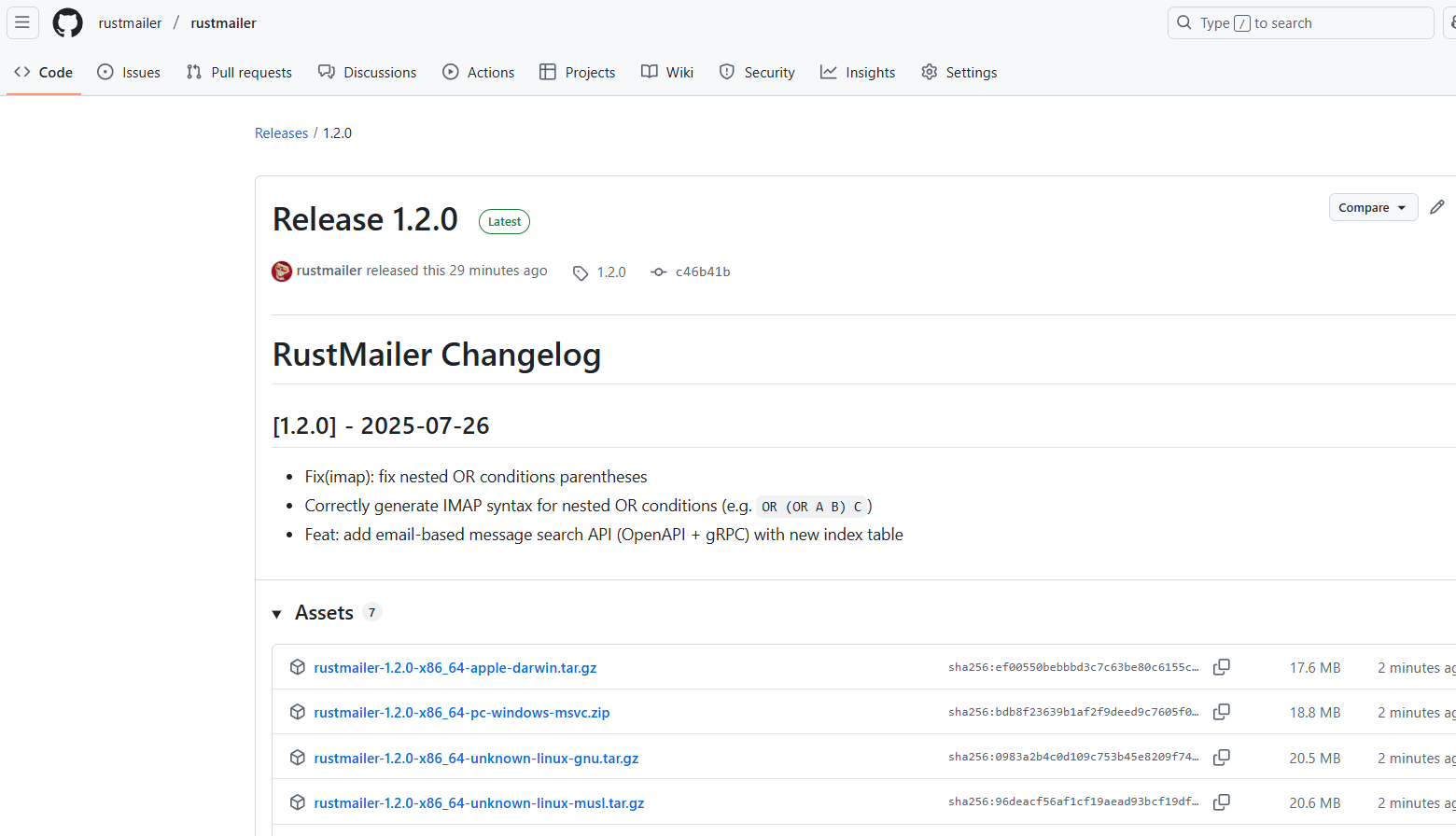Screen dimensions: 1456x836
Task: Switch to the Projects tab
Action: tap(578, 72)
